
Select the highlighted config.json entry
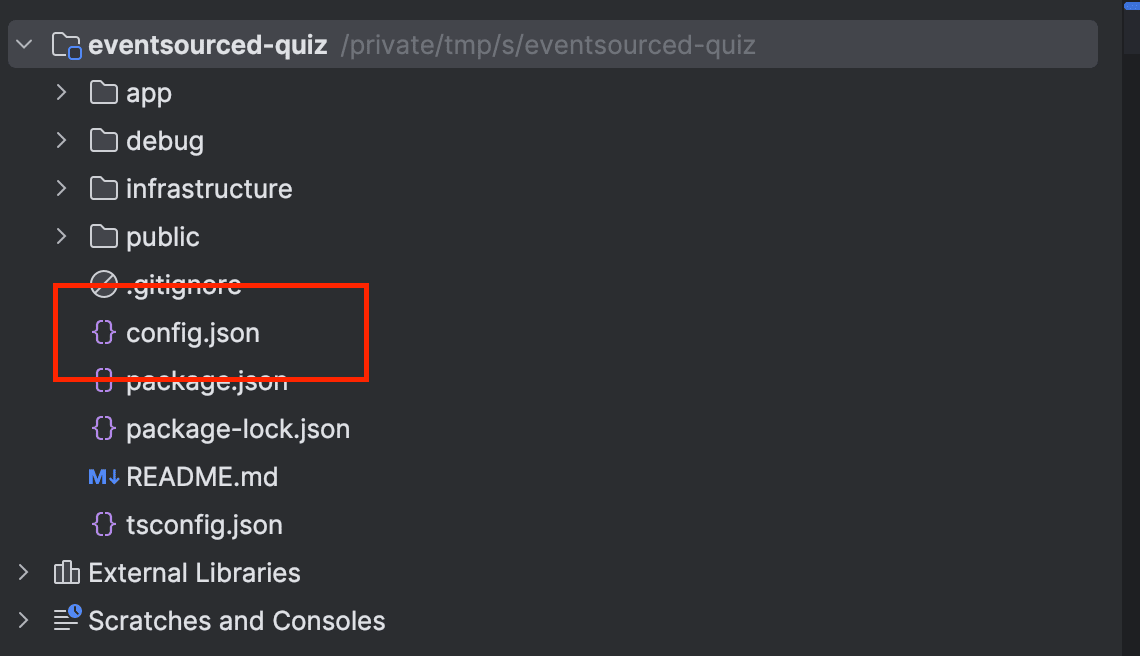(x=194, y=332)
